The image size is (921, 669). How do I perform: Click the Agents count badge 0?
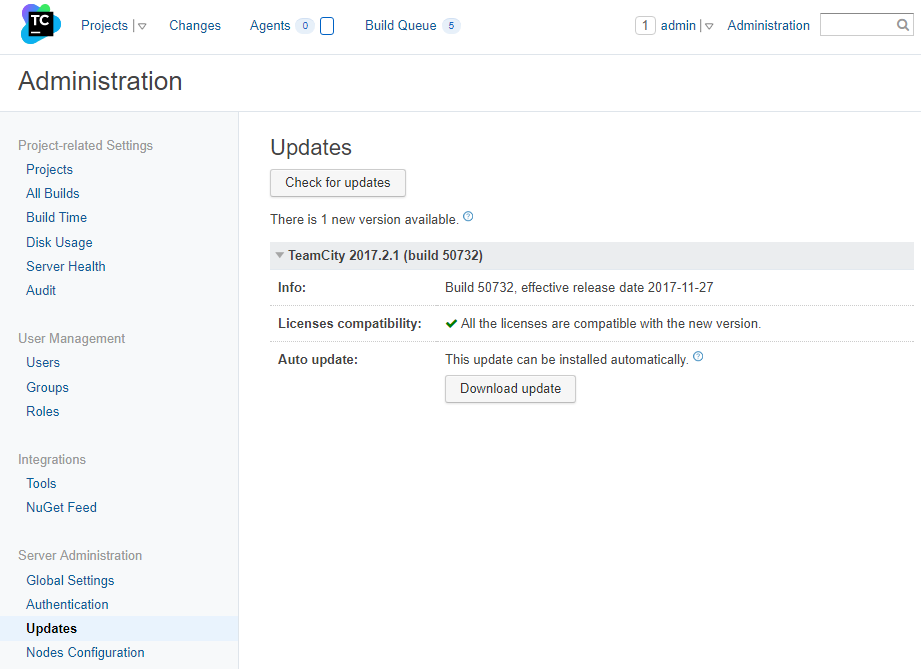coord(305,26)
